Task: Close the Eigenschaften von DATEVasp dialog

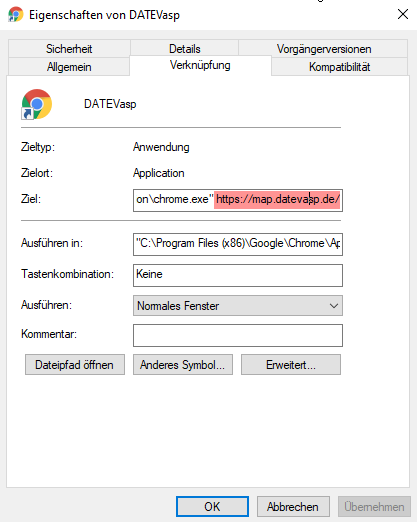Action: 403,14
